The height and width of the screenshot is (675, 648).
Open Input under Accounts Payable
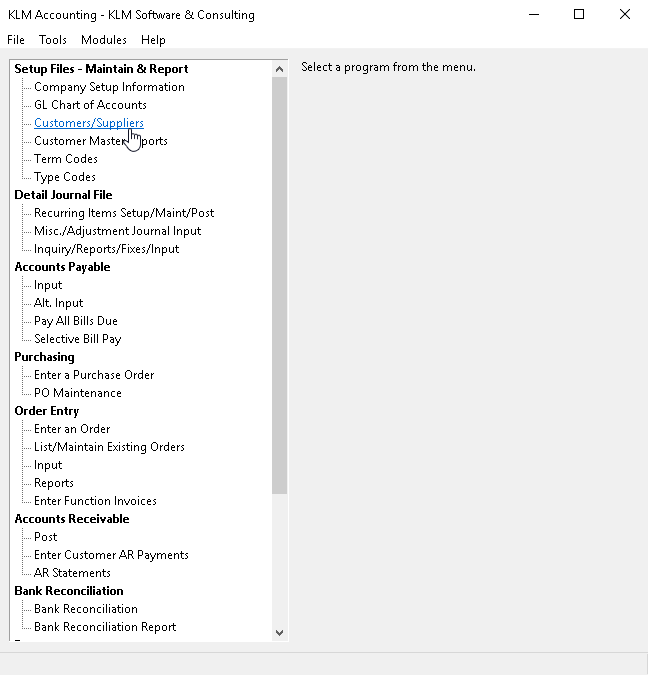pos(48,285)
